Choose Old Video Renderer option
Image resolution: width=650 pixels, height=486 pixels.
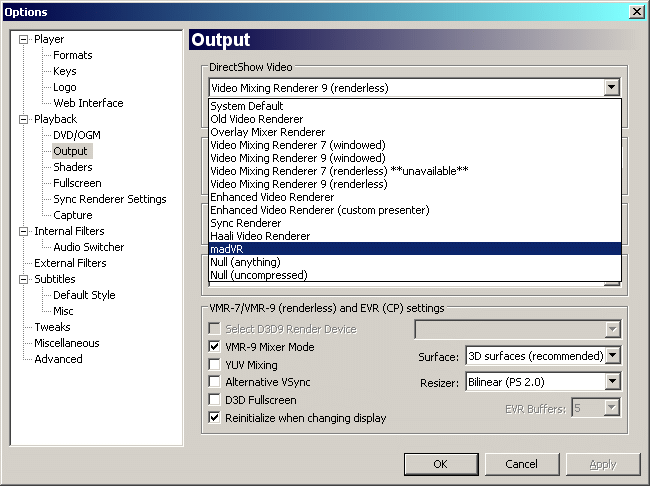pyautogui.click(x=415, y=119)
